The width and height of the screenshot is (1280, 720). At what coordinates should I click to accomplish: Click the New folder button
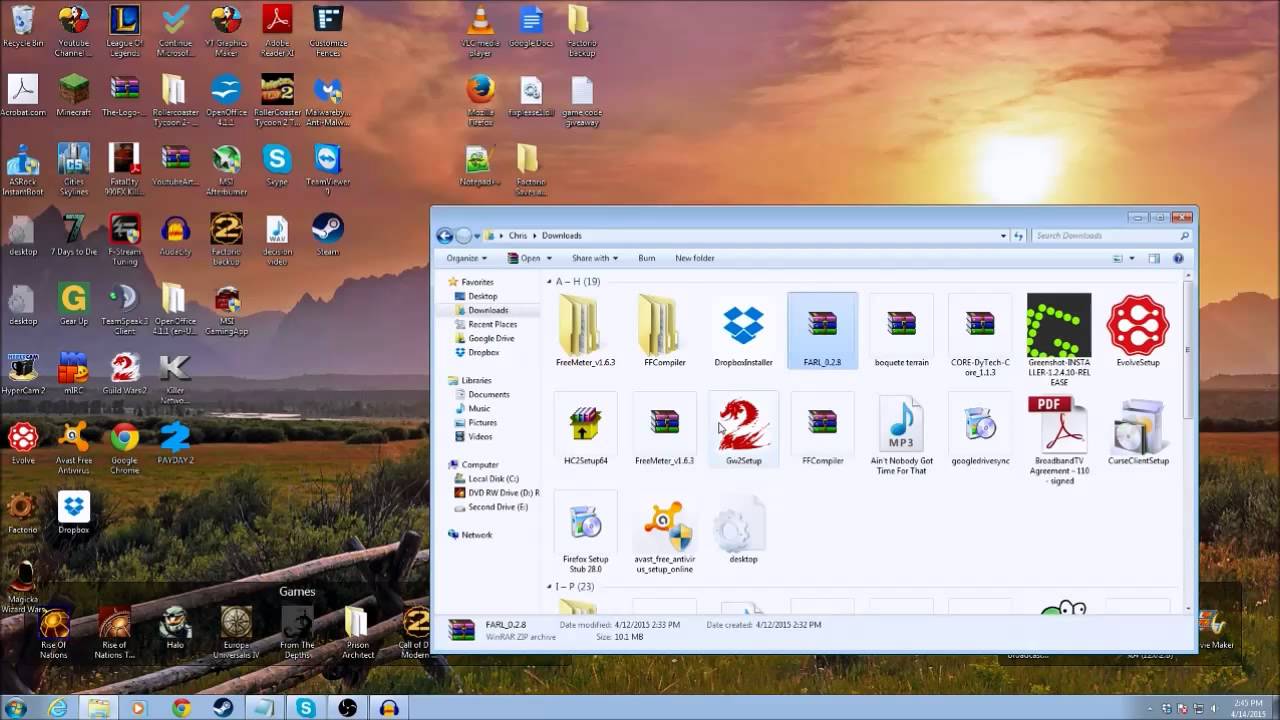coord(694,258)
